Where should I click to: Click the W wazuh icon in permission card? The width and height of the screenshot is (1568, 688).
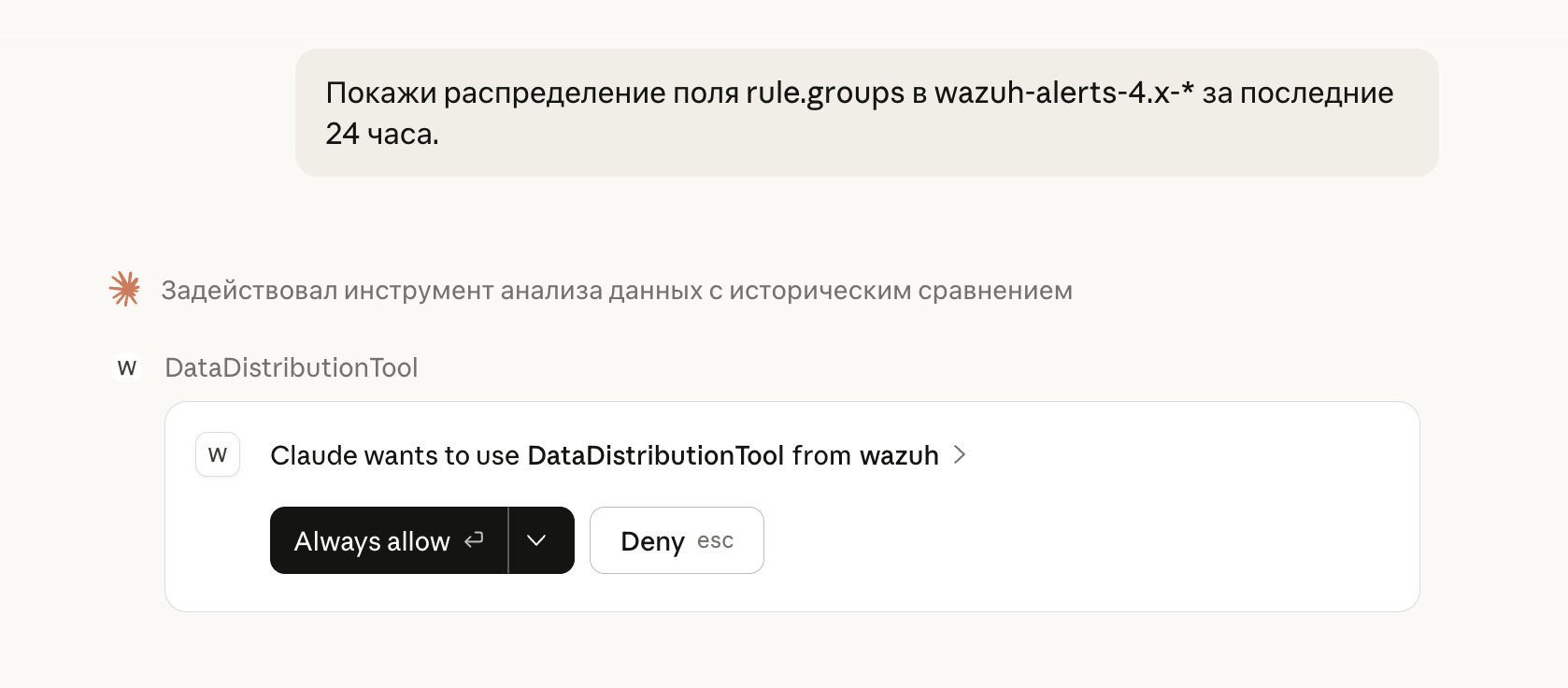(218, 455)
